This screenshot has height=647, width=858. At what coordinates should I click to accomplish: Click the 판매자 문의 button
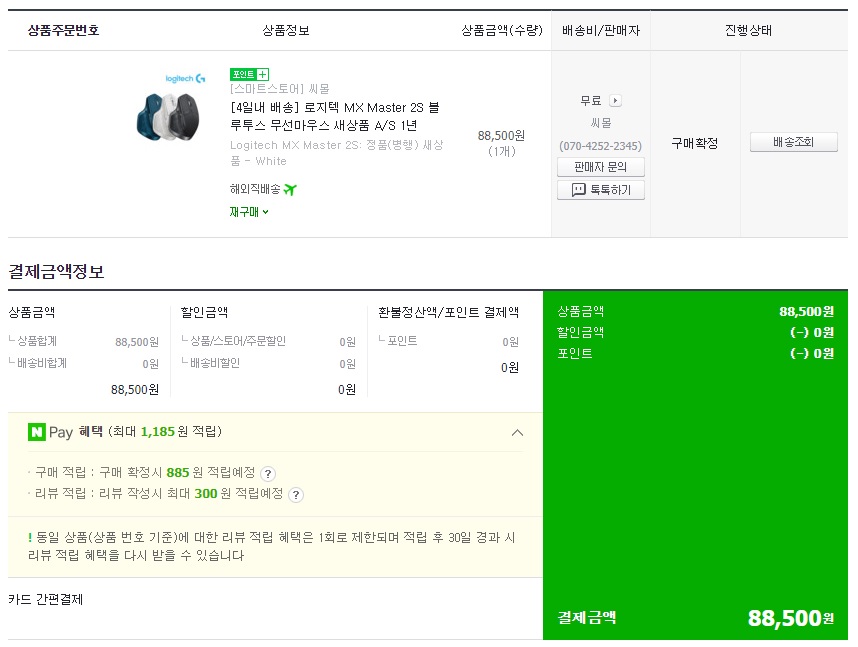[600, 167]
